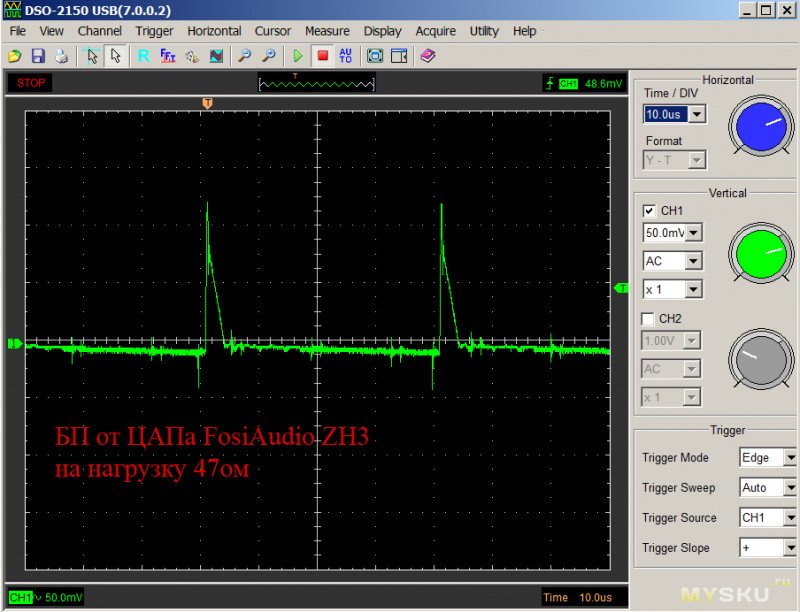This screenshot has width=800, height=612.
Task: Open the FFT function icon
Action: [168, 56]
